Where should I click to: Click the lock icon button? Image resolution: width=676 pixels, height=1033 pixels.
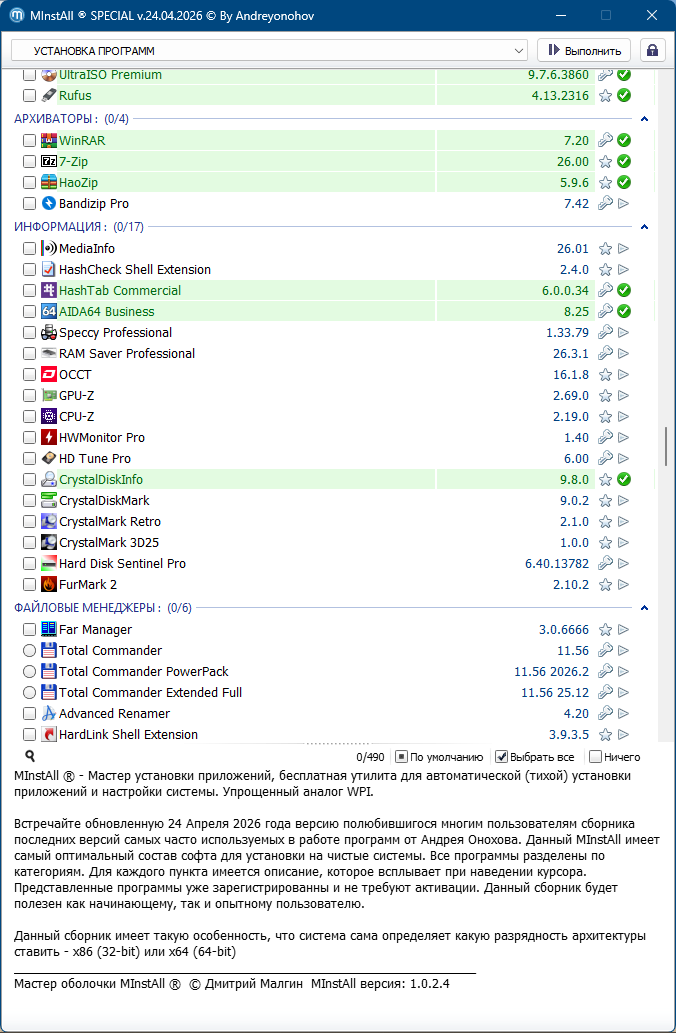(653, 50)
